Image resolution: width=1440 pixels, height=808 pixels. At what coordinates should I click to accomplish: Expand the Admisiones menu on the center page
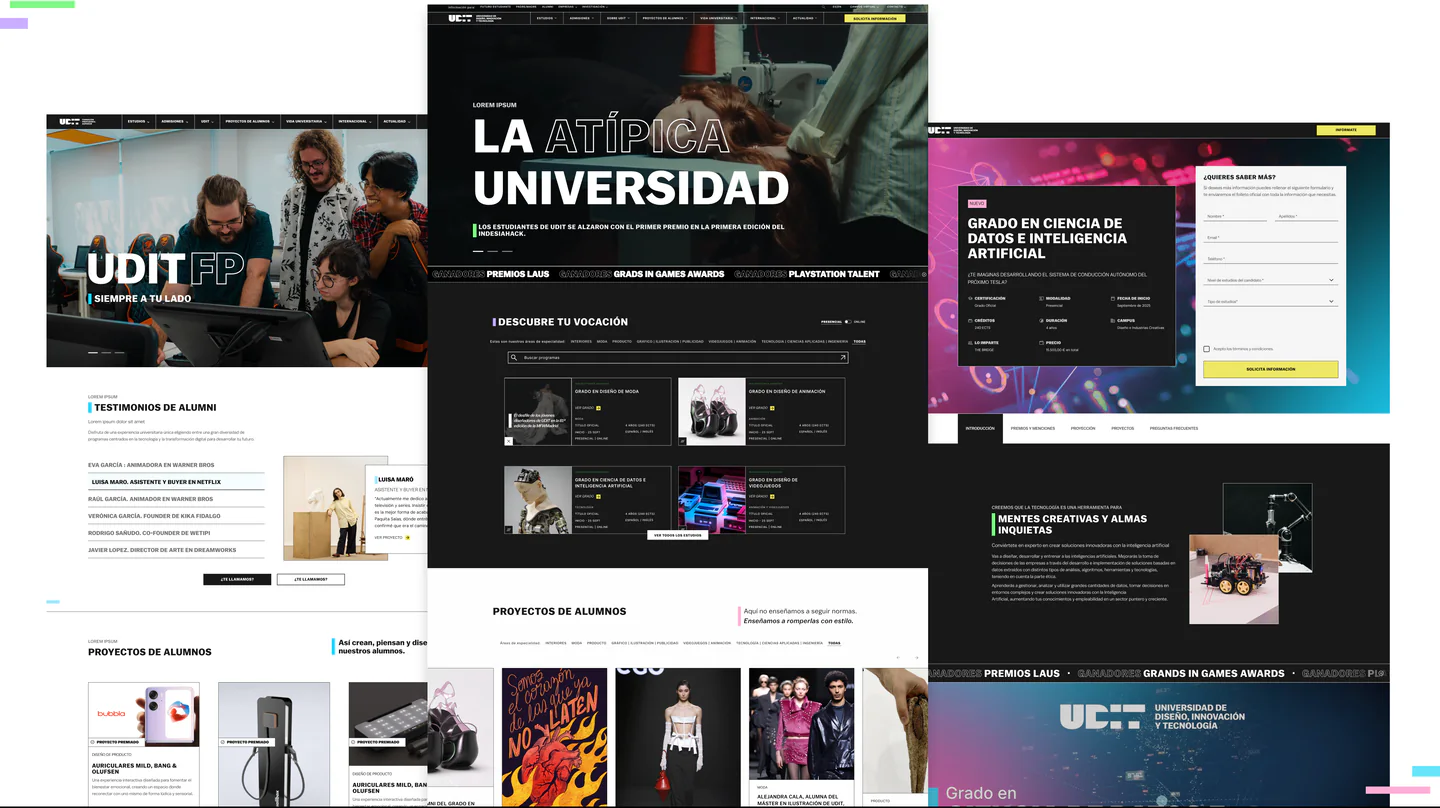coord(581,18)
